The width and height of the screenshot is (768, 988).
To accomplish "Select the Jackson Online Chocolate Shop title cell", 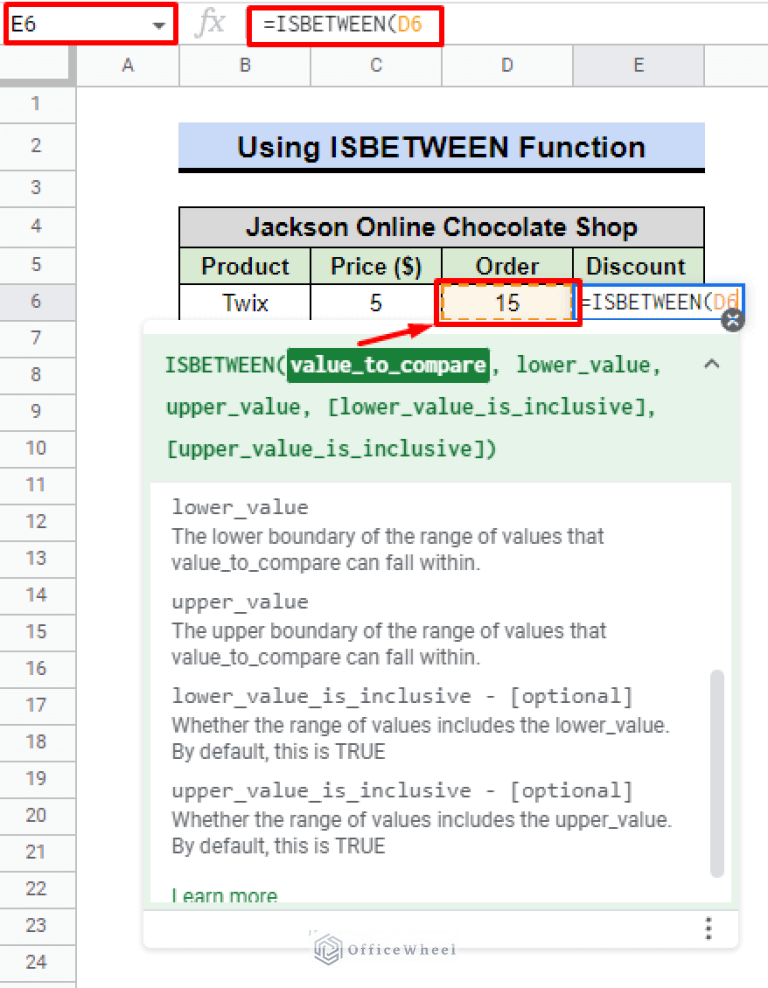I will tap(441, 227).
